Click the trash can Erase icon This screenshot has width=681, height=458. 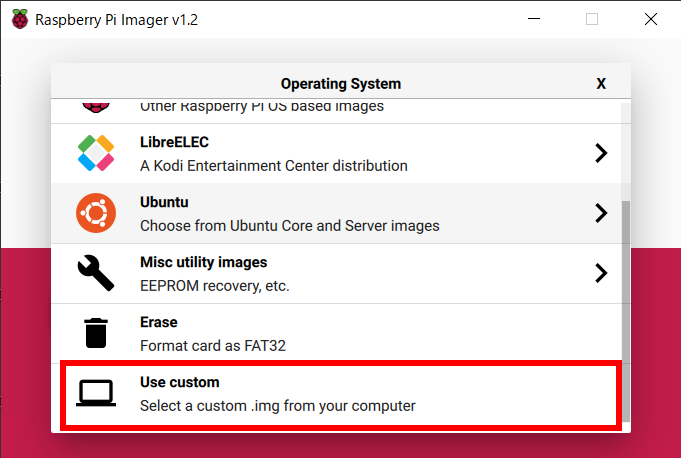coord(96,333)
